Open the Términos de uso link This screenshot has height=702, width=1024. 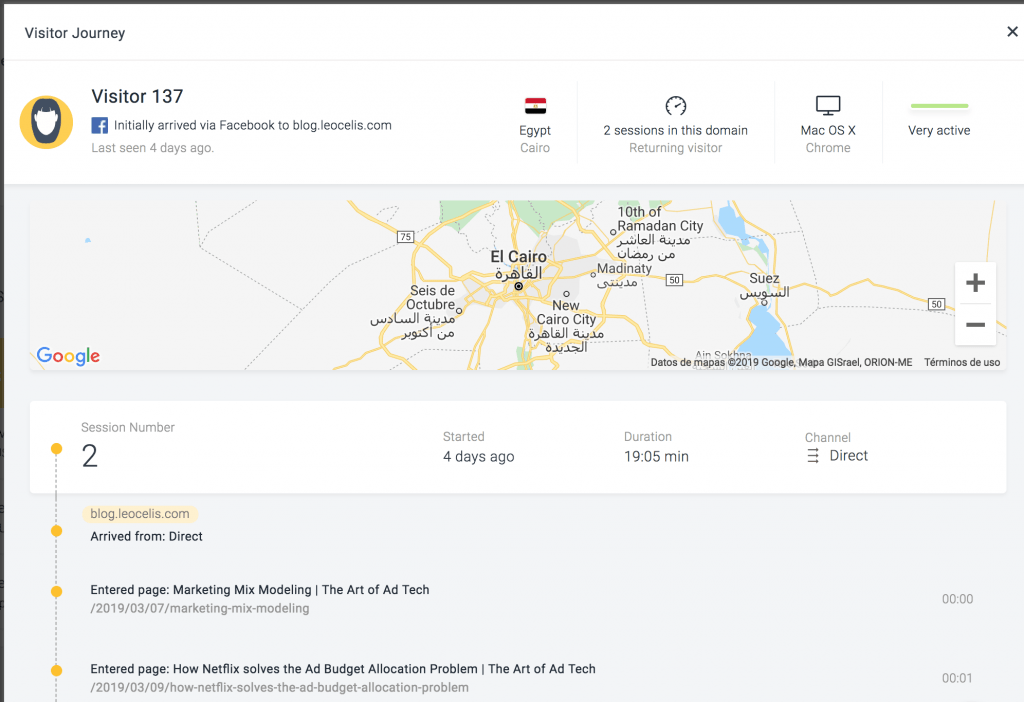pos(961,362)
